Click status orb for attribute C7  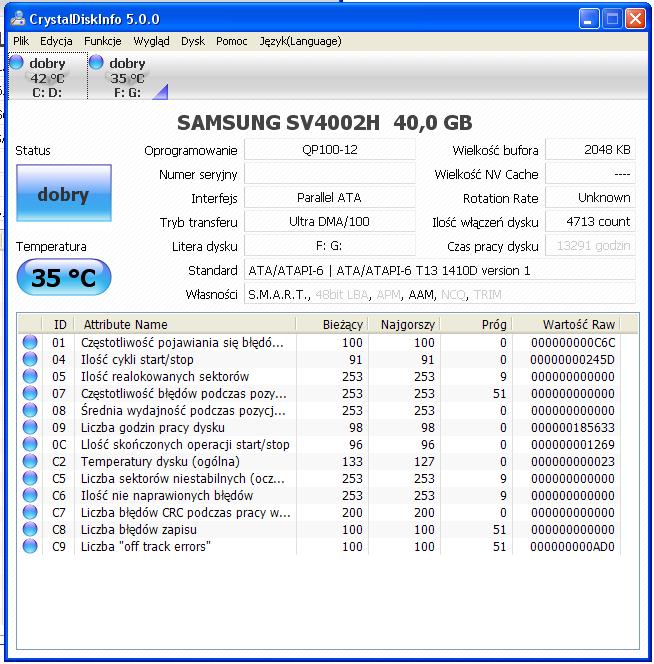[30, 512]
